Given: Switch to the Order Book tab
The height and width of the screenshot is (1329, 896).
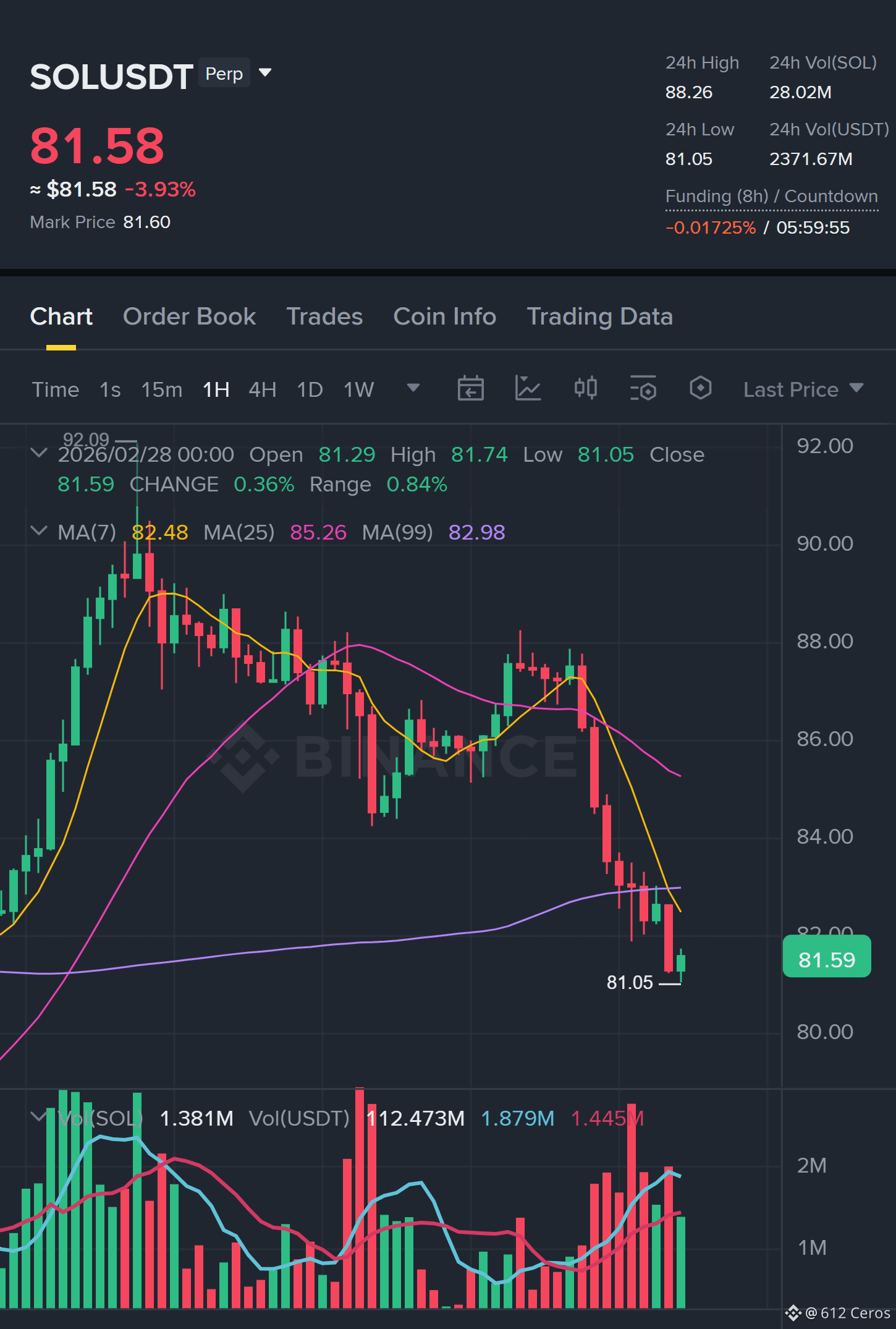Looking at the screenshot, I should tap(189, 316).
